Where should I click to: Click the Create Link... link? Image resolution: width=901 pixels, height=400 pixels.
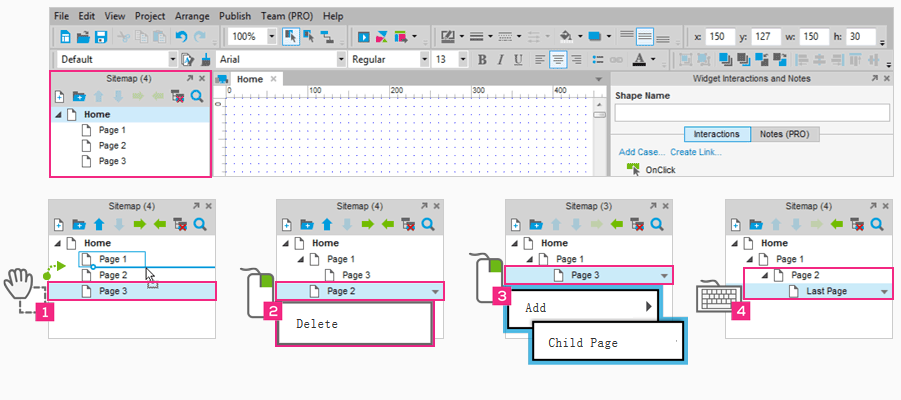(x=696, y=152)
